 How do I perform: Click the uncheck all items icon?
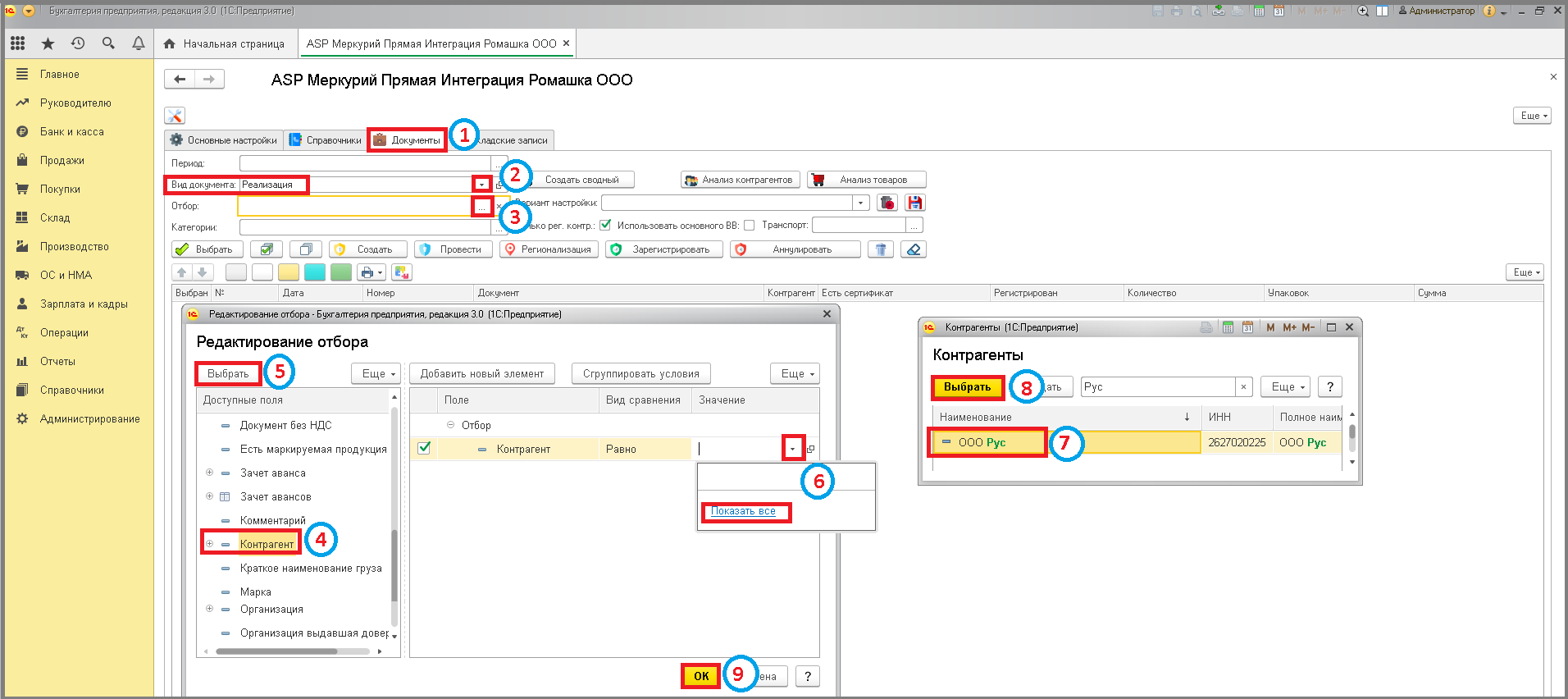306,249
